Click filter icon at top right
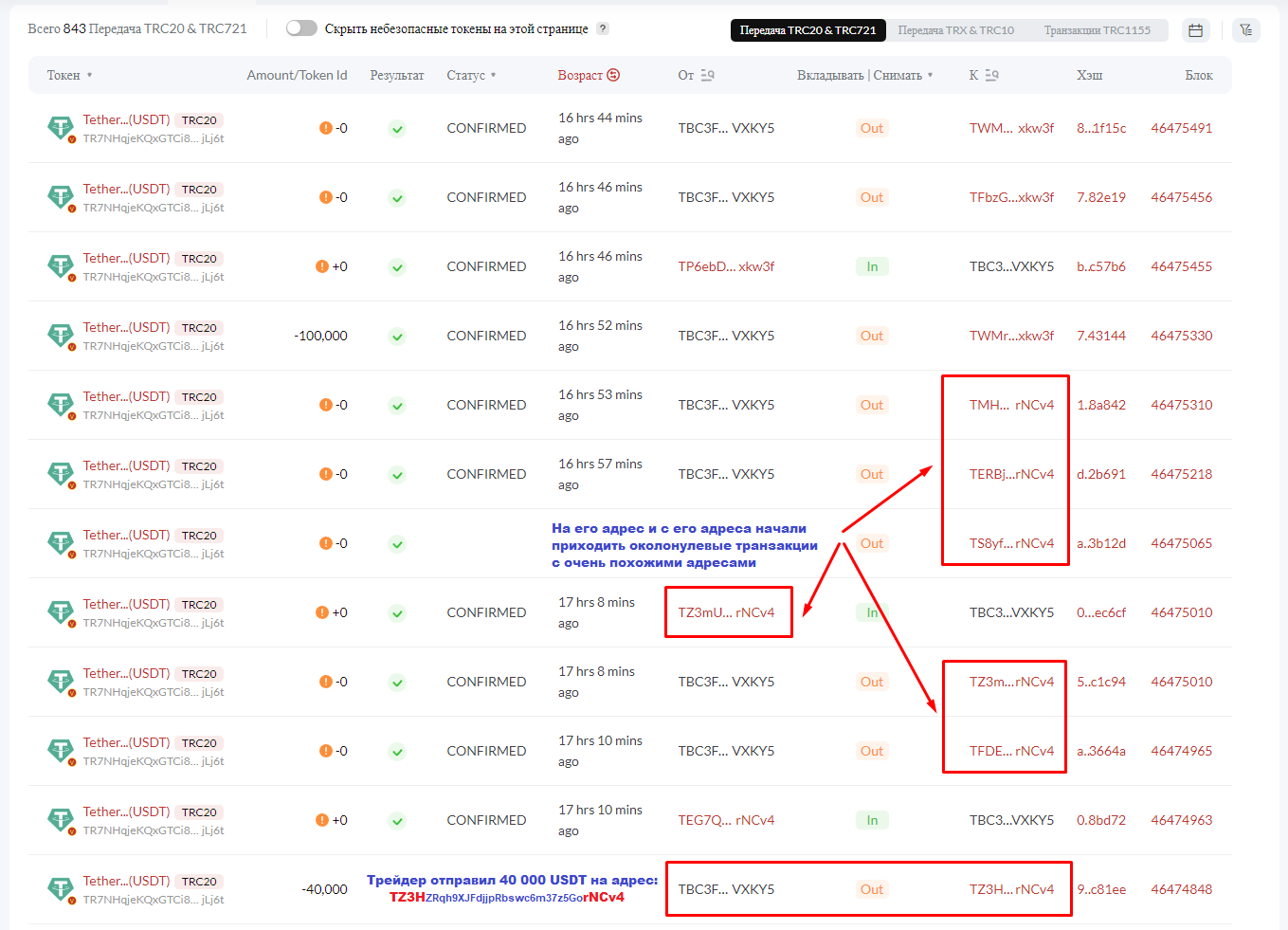 pyautogui.click(x=1245, y=30)
